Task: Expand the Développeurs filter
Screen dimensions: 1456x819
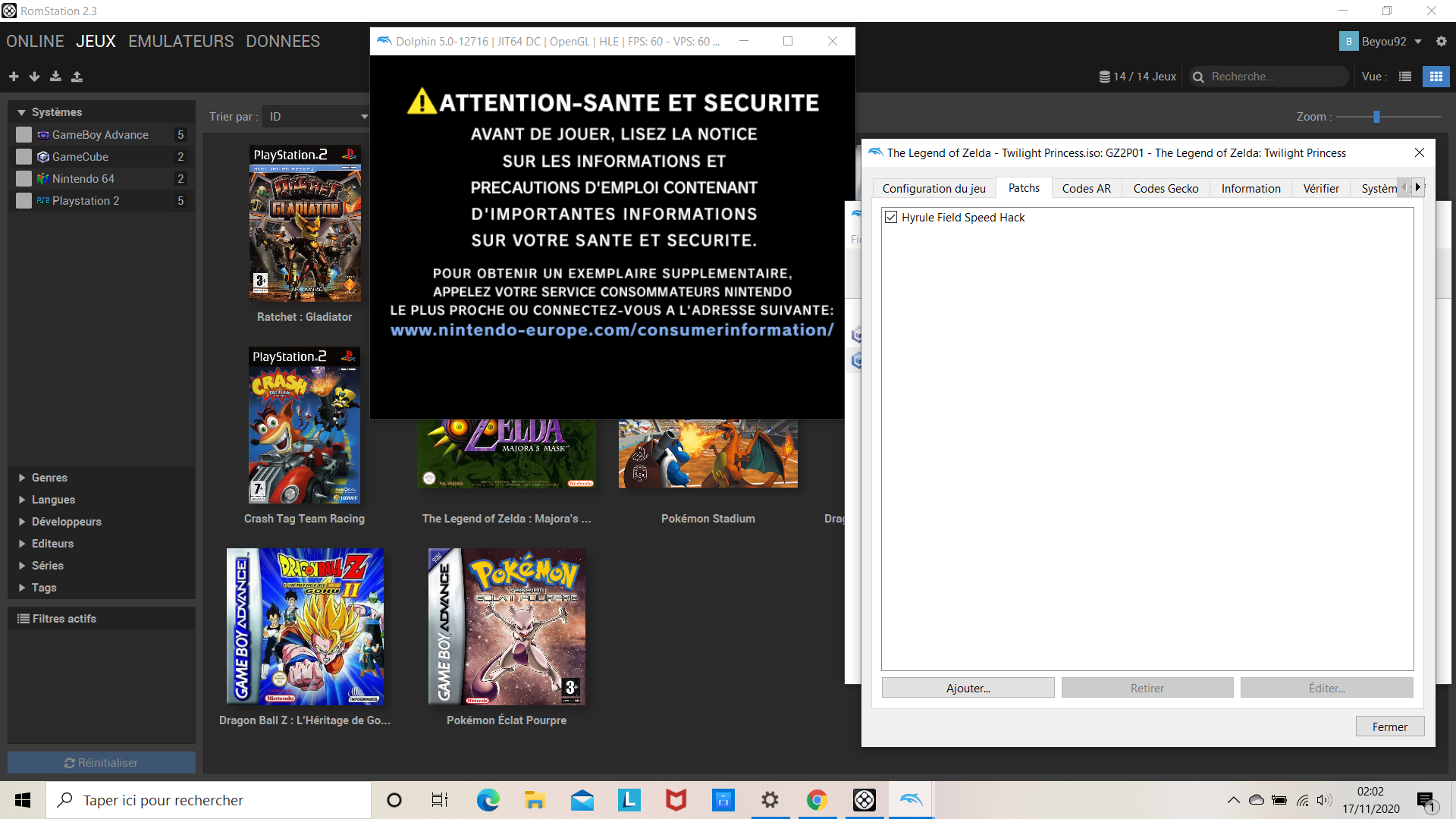Action: (22, 522)
